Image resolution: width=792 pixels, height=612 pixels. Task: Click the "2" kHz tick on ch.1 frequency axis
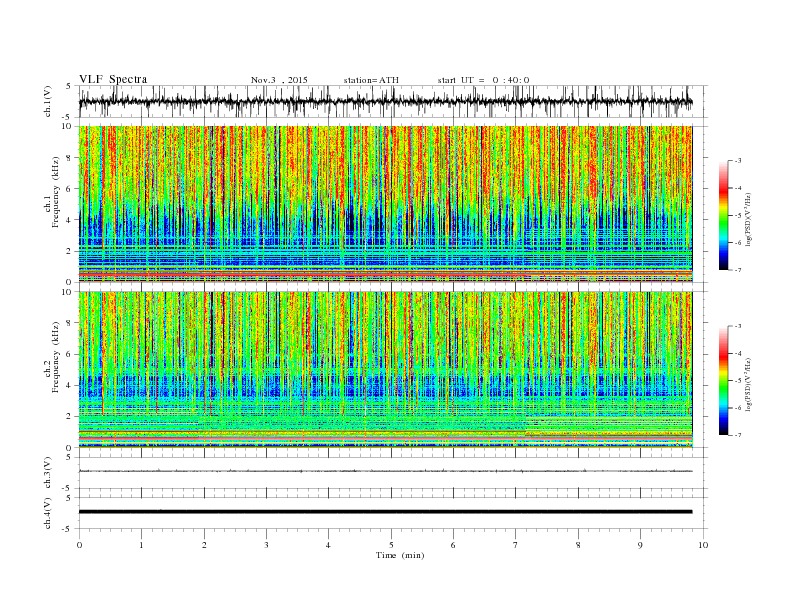pos(69,251)
